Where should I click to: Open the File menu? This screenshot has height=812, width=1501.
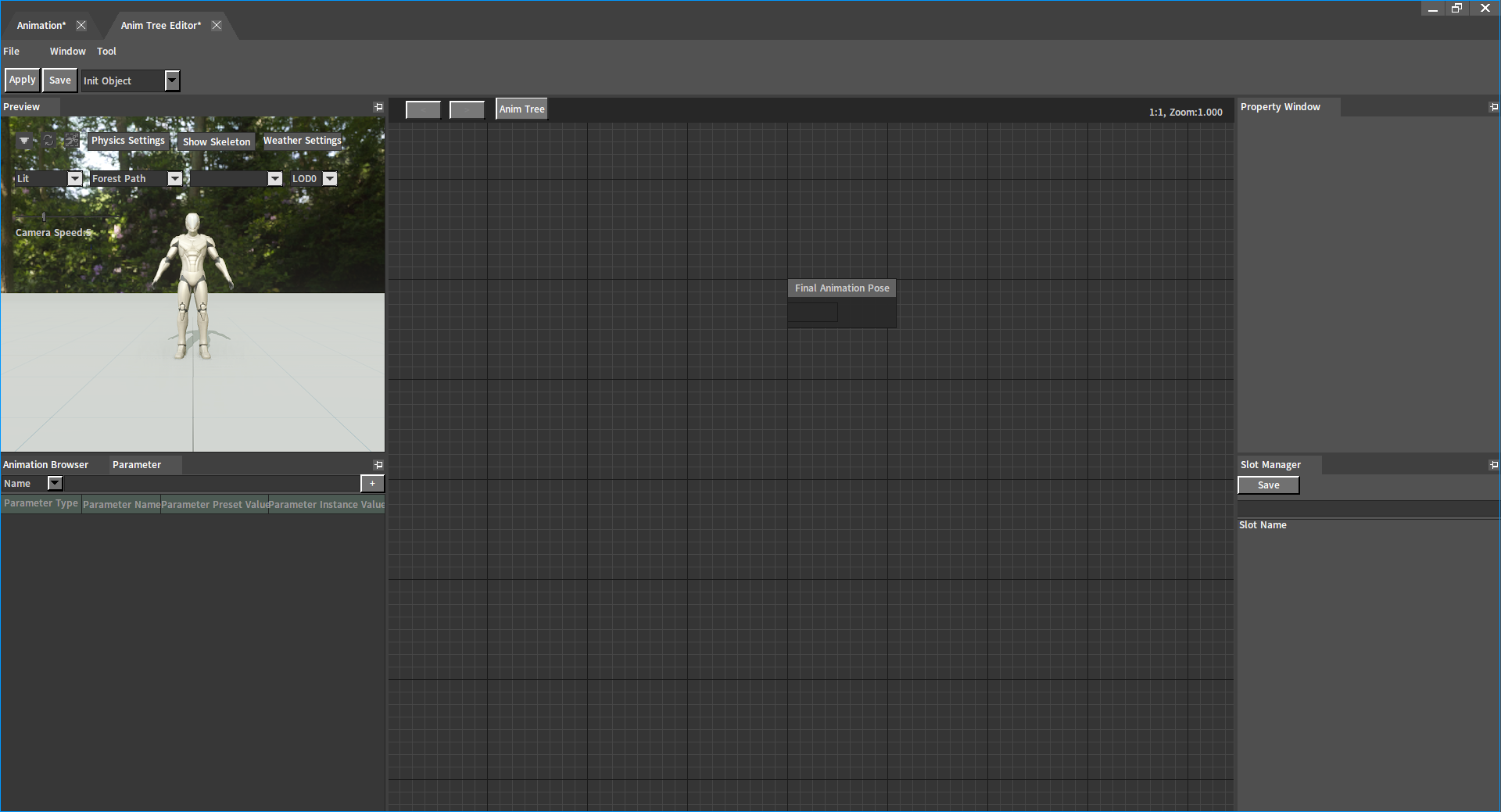click(12, 52)
